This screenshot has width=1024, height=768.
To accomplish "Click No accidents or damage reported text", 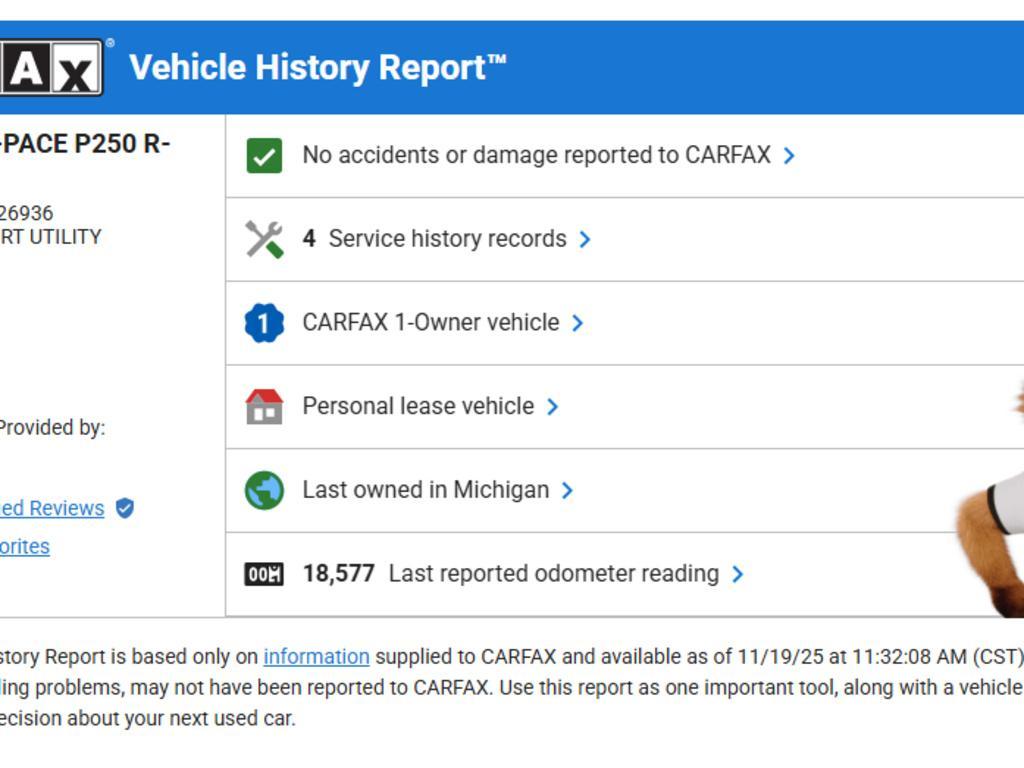I will (x=536, y=155).
